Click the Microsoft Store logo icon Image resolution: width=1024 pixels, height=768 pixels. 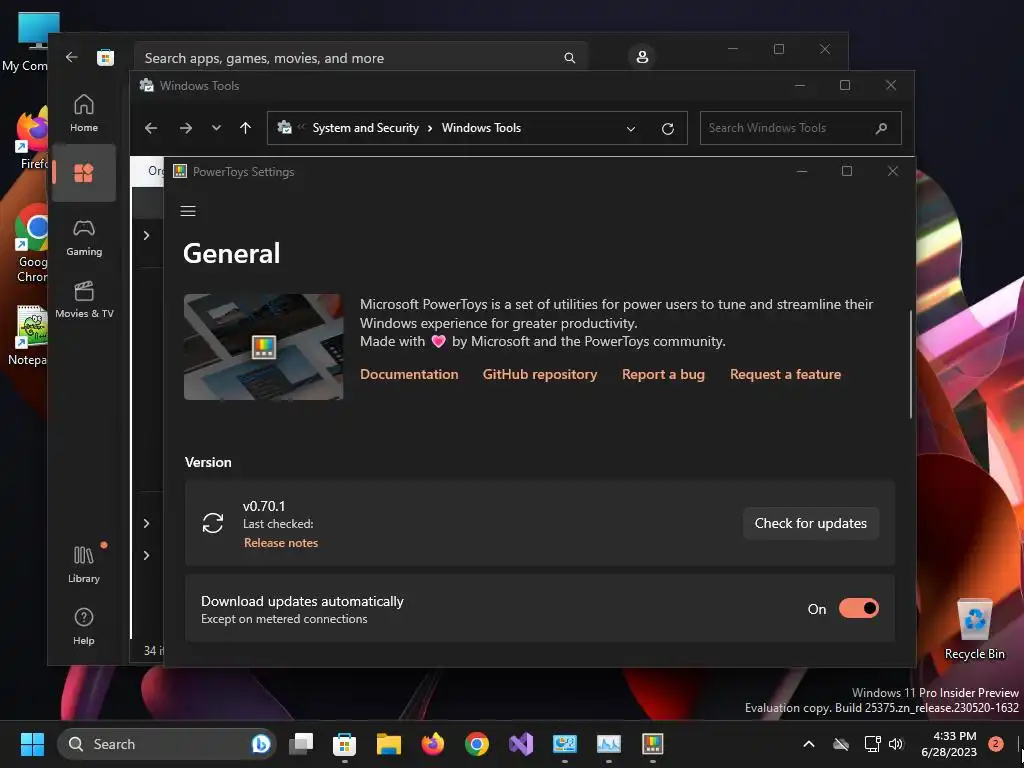(105, 57)
